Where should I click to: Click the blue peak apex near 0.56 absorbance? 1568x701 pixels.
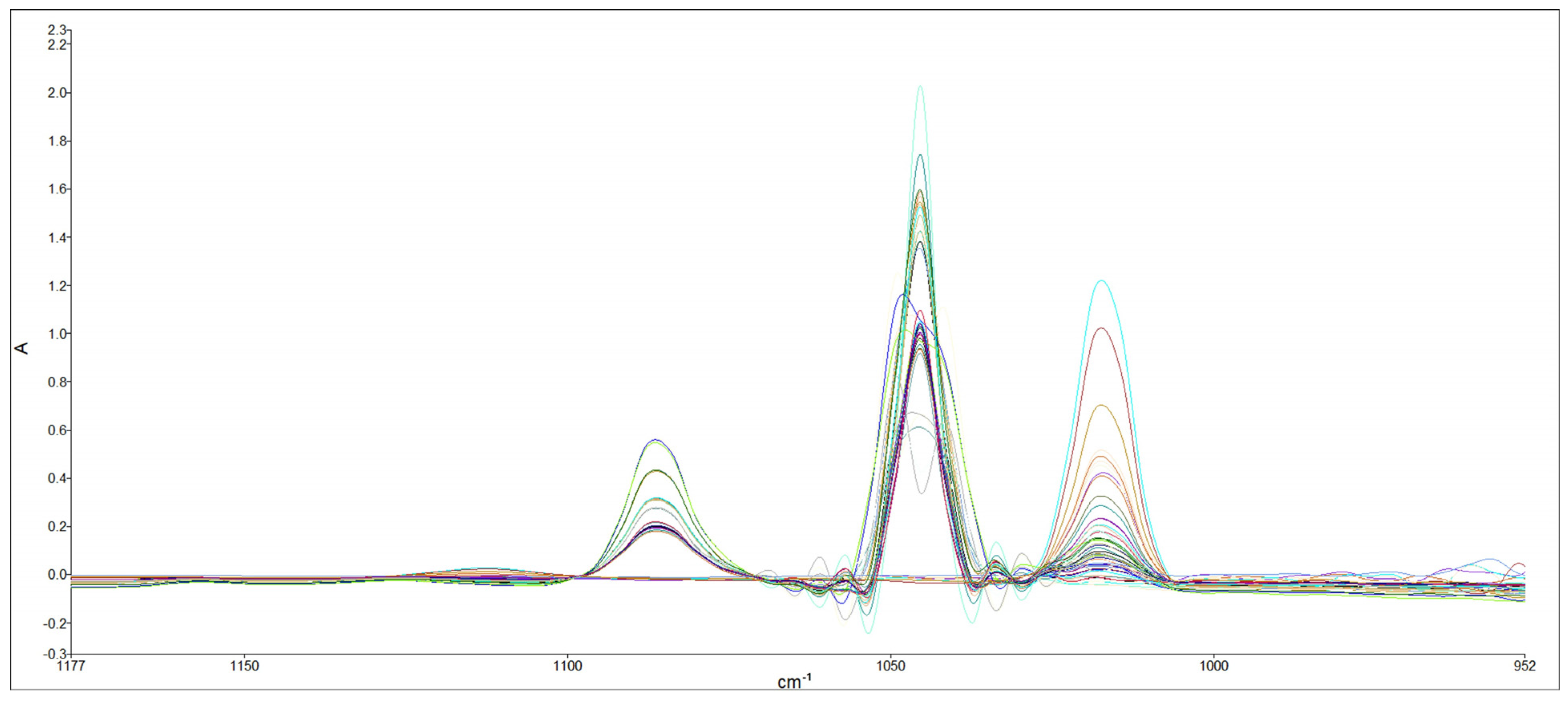656,440
